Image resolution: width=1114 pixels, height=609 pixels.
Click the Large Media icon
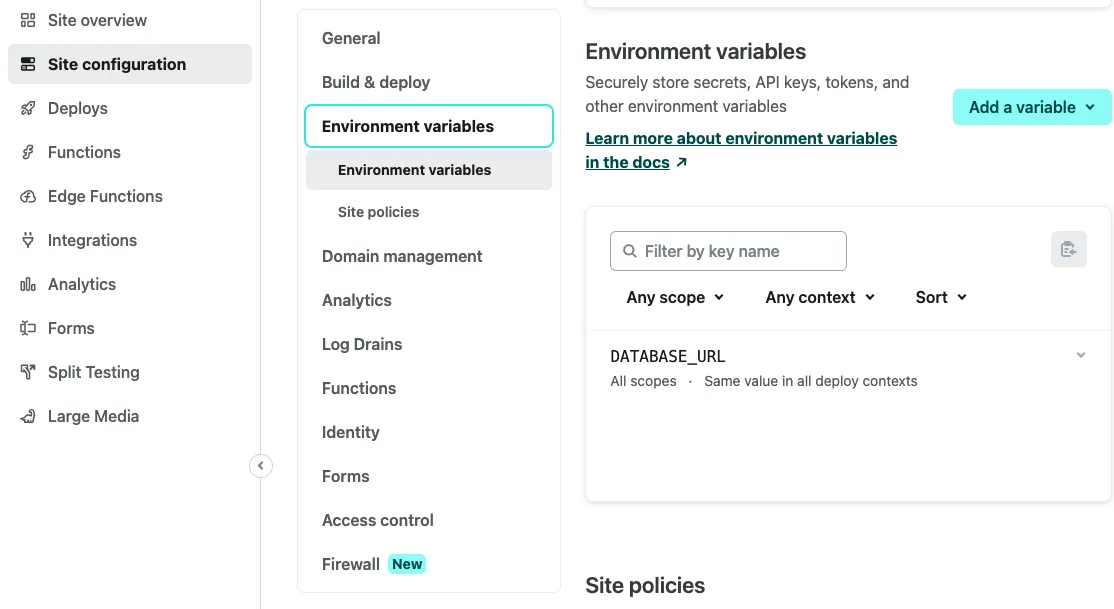point(28,416)
